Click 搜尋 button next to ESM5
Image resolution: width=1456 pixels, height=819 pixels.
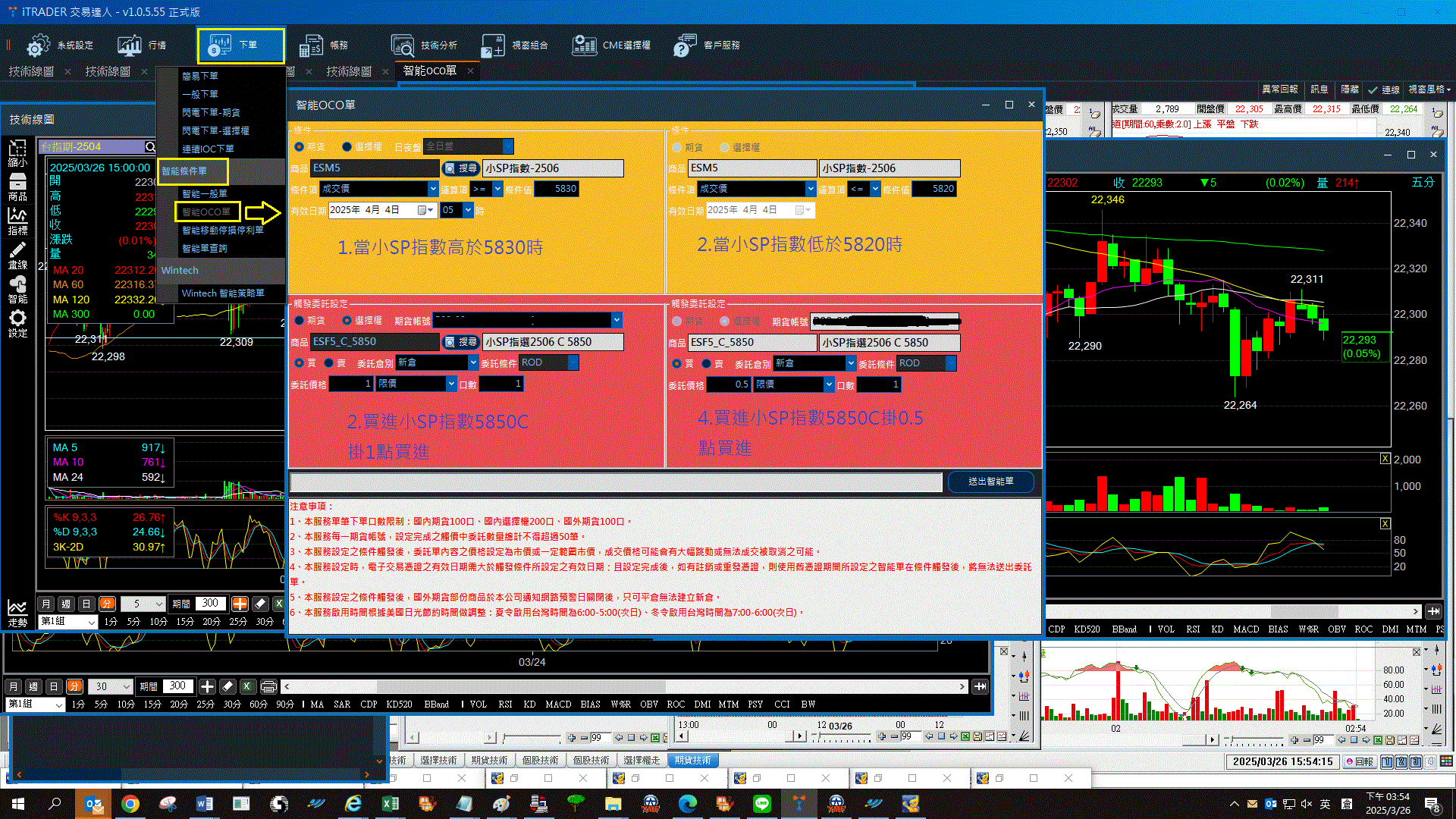click(x=461, y=168)
